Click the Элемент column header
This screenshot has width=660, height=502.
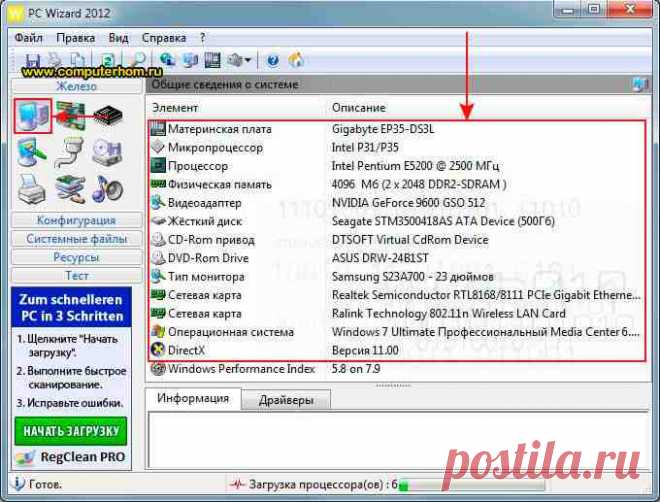(x=175, y=108)
